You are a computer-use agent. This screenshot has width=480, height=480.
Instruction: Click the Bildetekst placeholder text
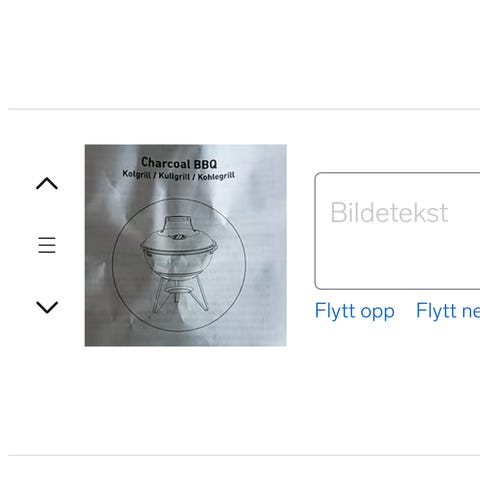tap(389, 212)
